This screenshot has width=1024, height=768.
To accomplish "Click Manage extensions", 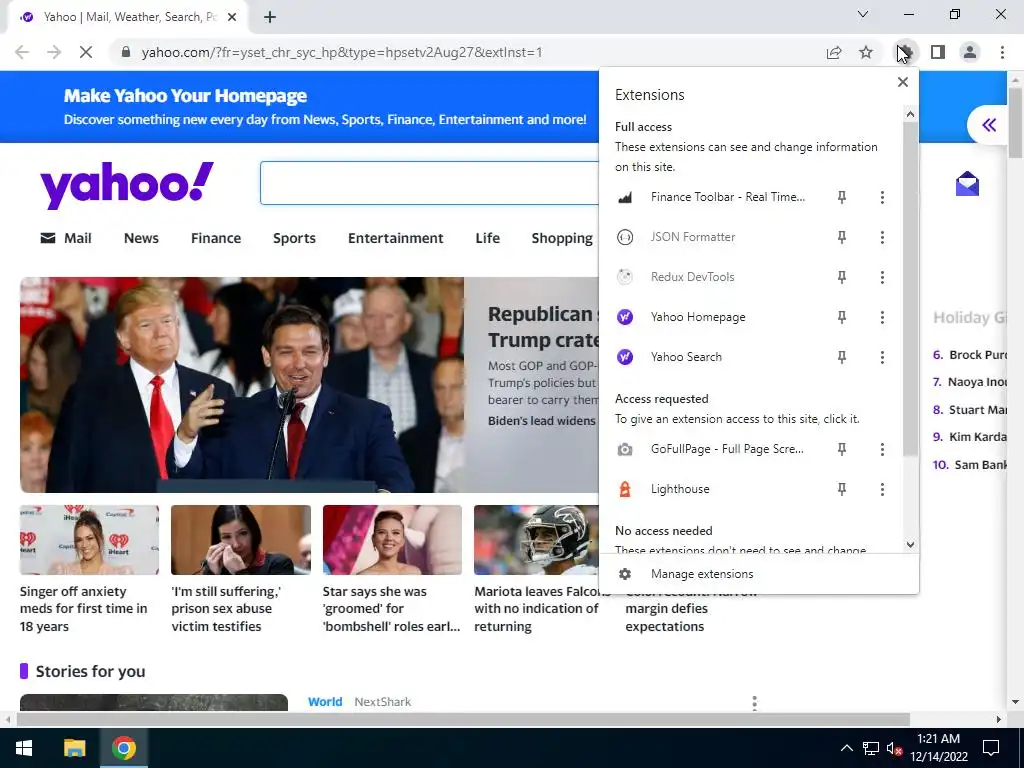I will click(702, 574).
